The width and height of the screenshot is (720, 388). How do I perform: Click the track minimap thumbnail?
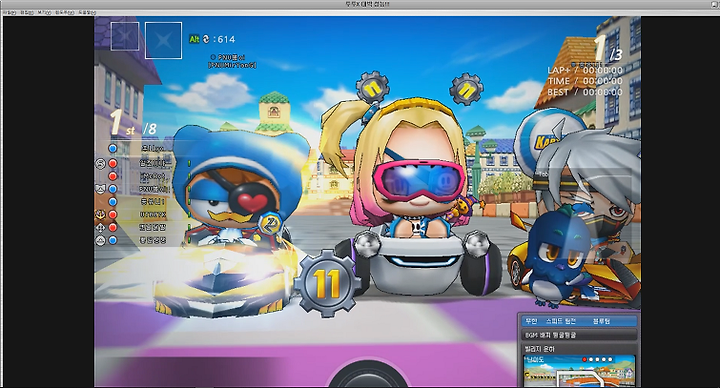point(579,371)
